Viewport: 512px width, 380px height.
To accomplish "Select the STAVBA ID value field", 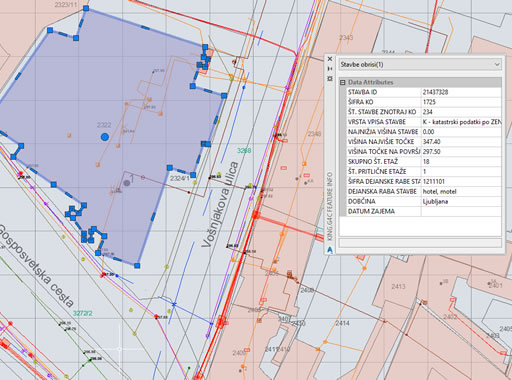I will [x=461, y=92].
